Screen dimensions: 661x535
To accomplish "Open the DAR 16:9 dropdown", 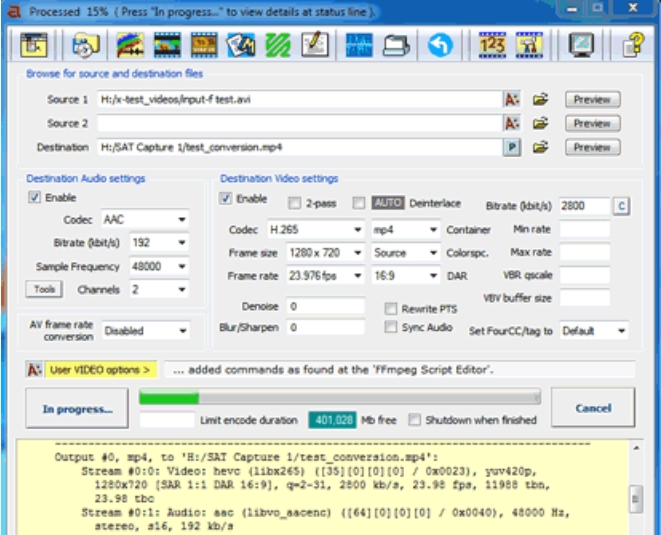I will click(406, 276).
